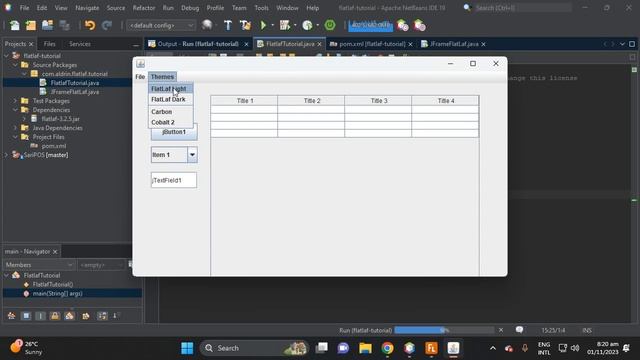Click the notifications balloon in status bar
Viewport: 640px width, 360px height.
[x=519, y=330]
